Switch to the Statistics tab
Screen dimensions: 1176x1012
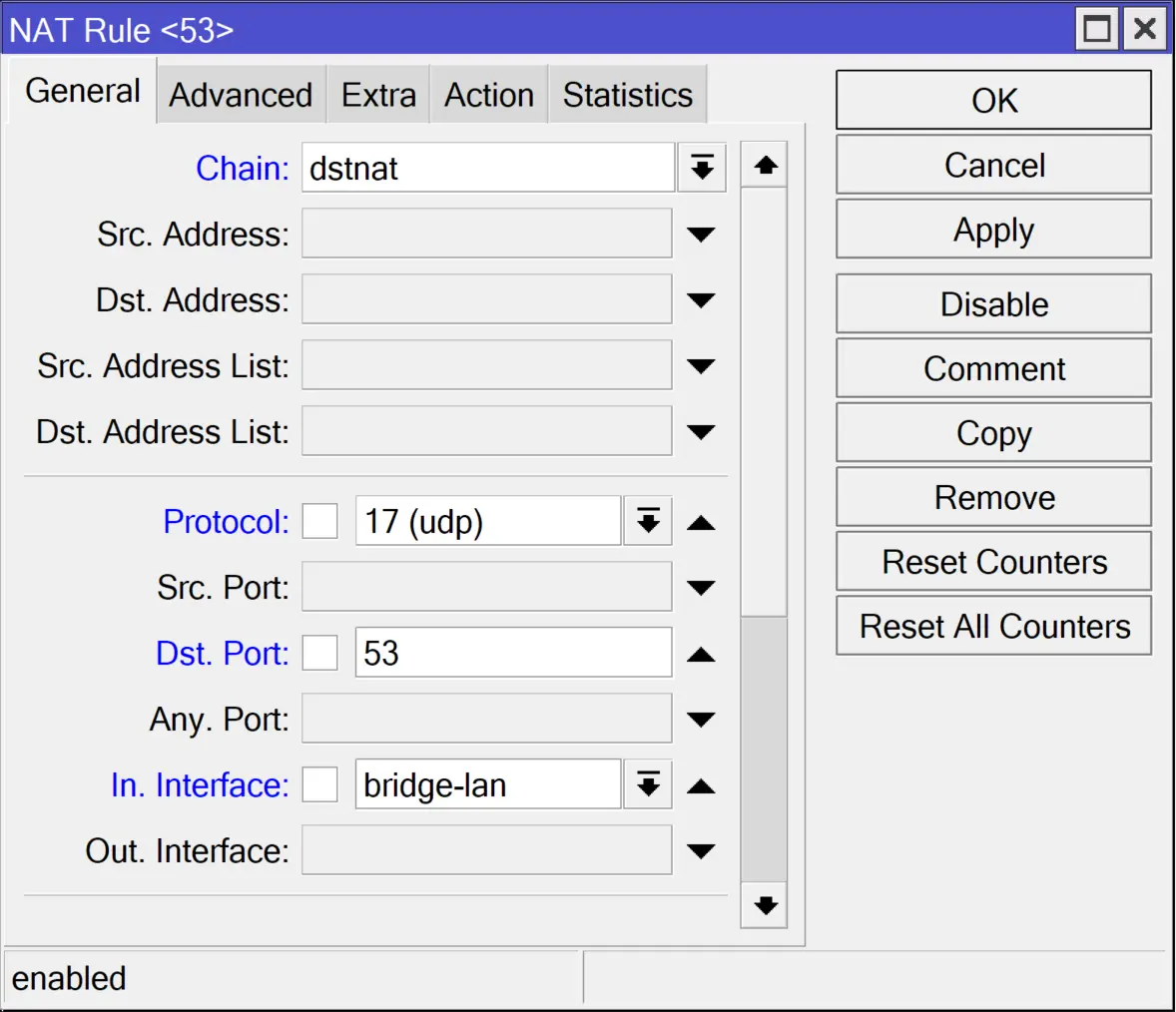pyautogui.click(x=627, y=95)
